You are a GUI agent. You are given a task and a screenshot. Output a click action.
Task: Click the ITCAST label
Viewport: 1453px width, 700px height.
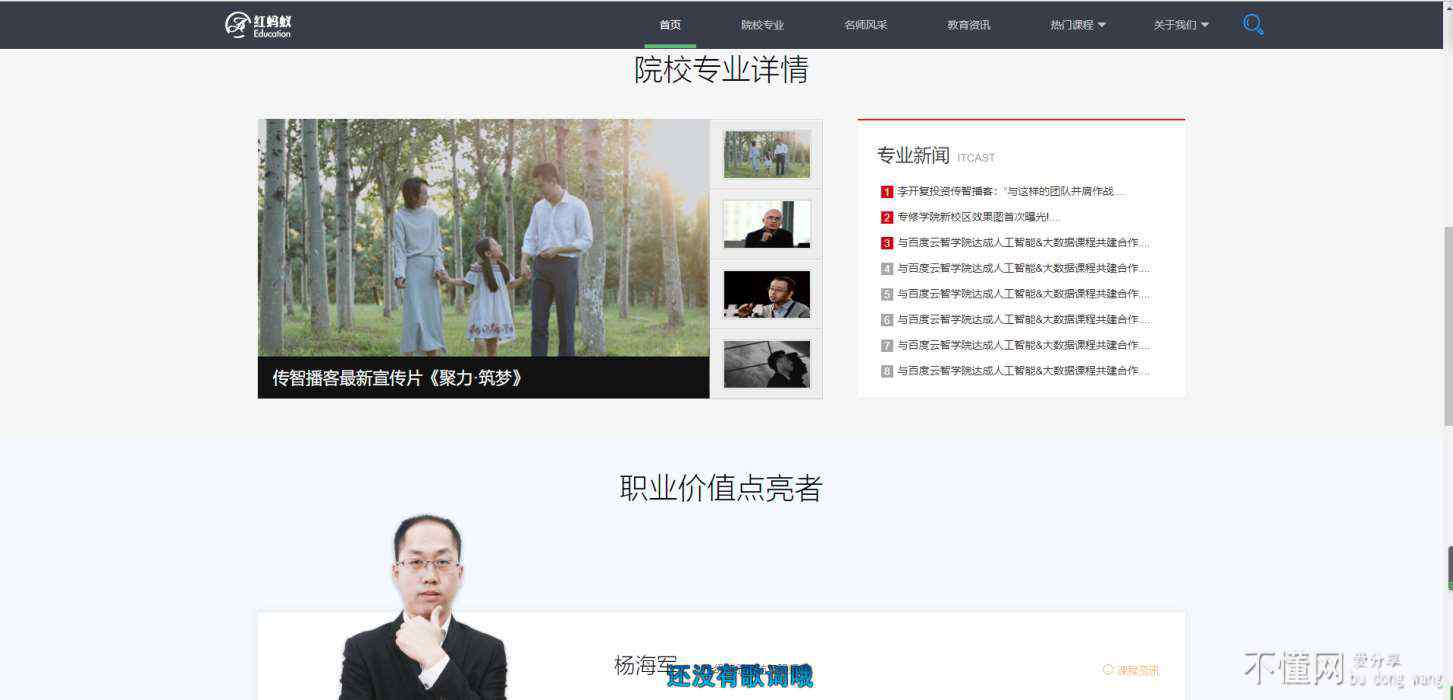976,158
